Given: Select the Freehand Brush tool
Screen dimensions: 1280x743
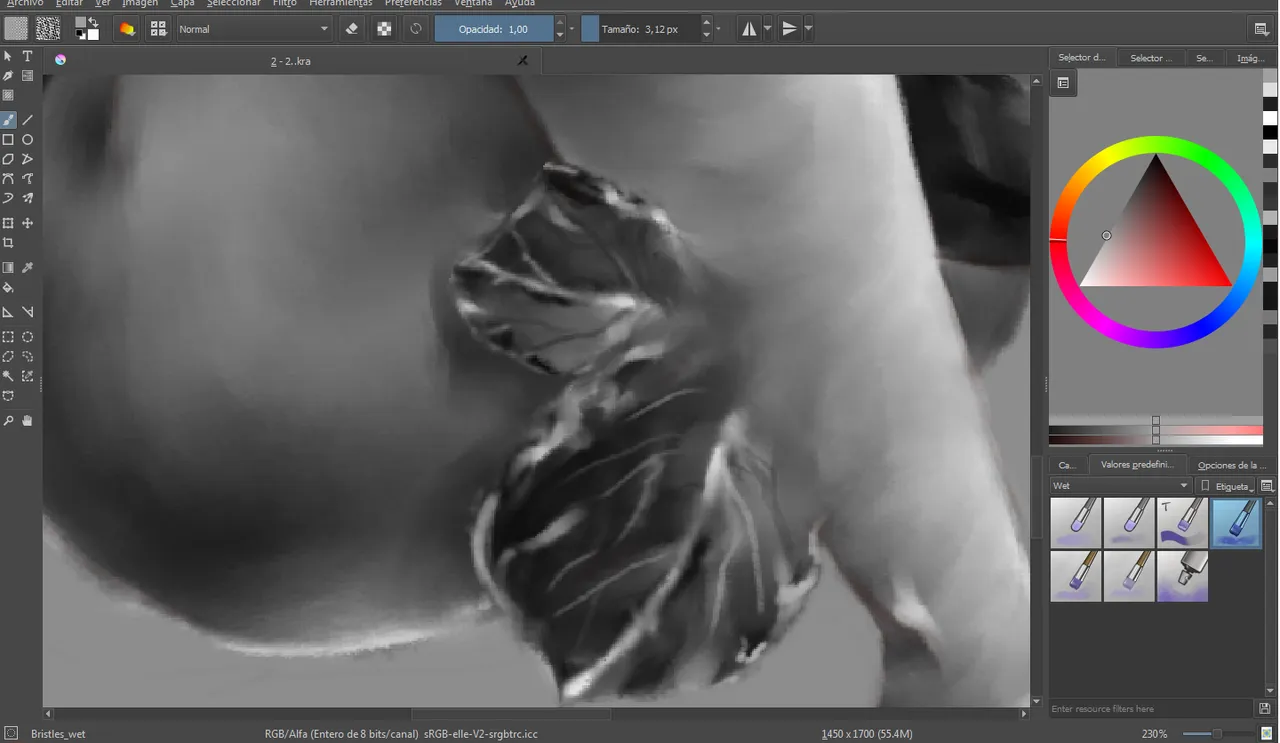Looking at the screenshot, I should tap(8, 120).
